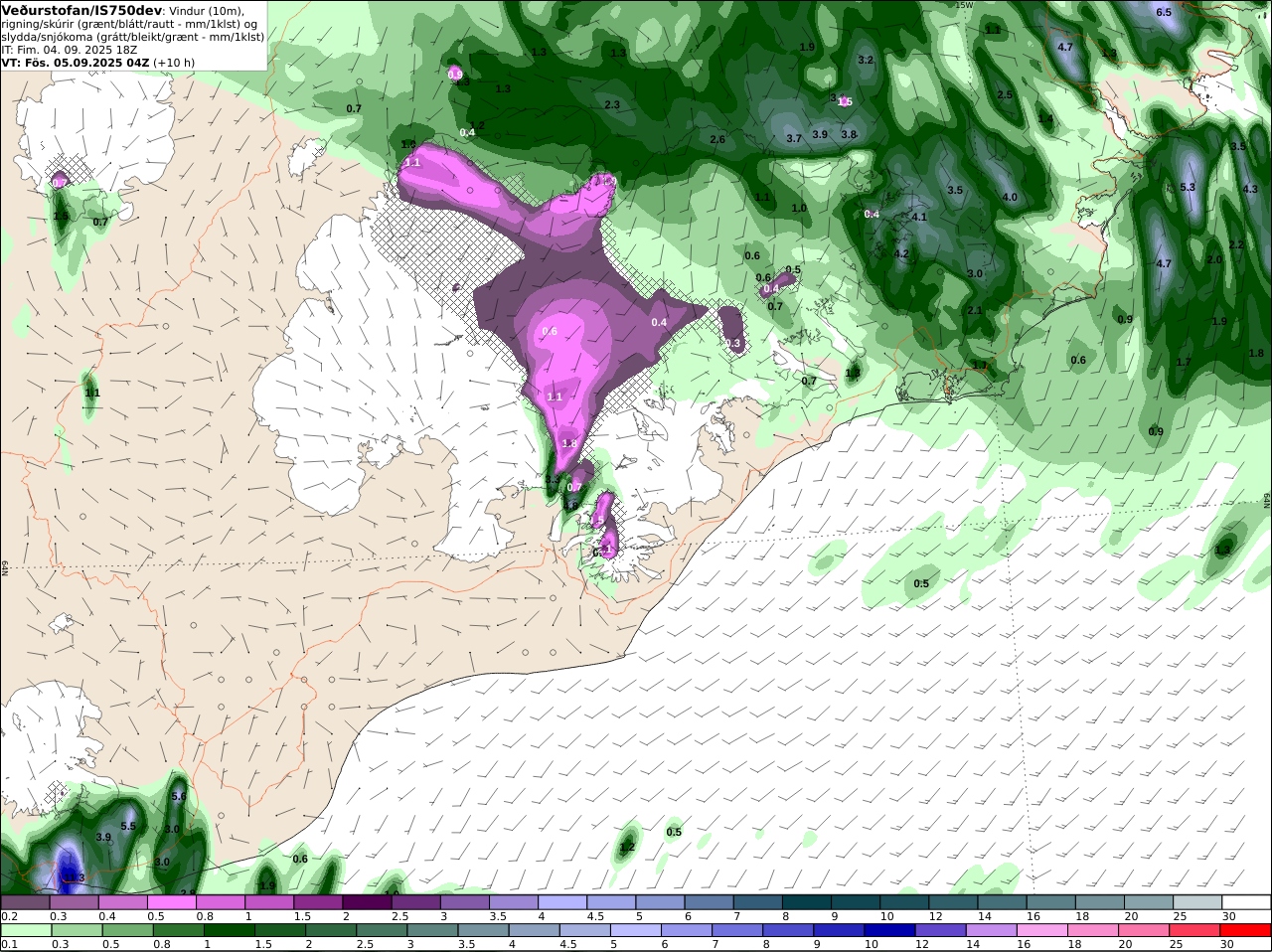Click the 5.3 precipitation value on the map

pyautogui.click(x=1188, y=187)
